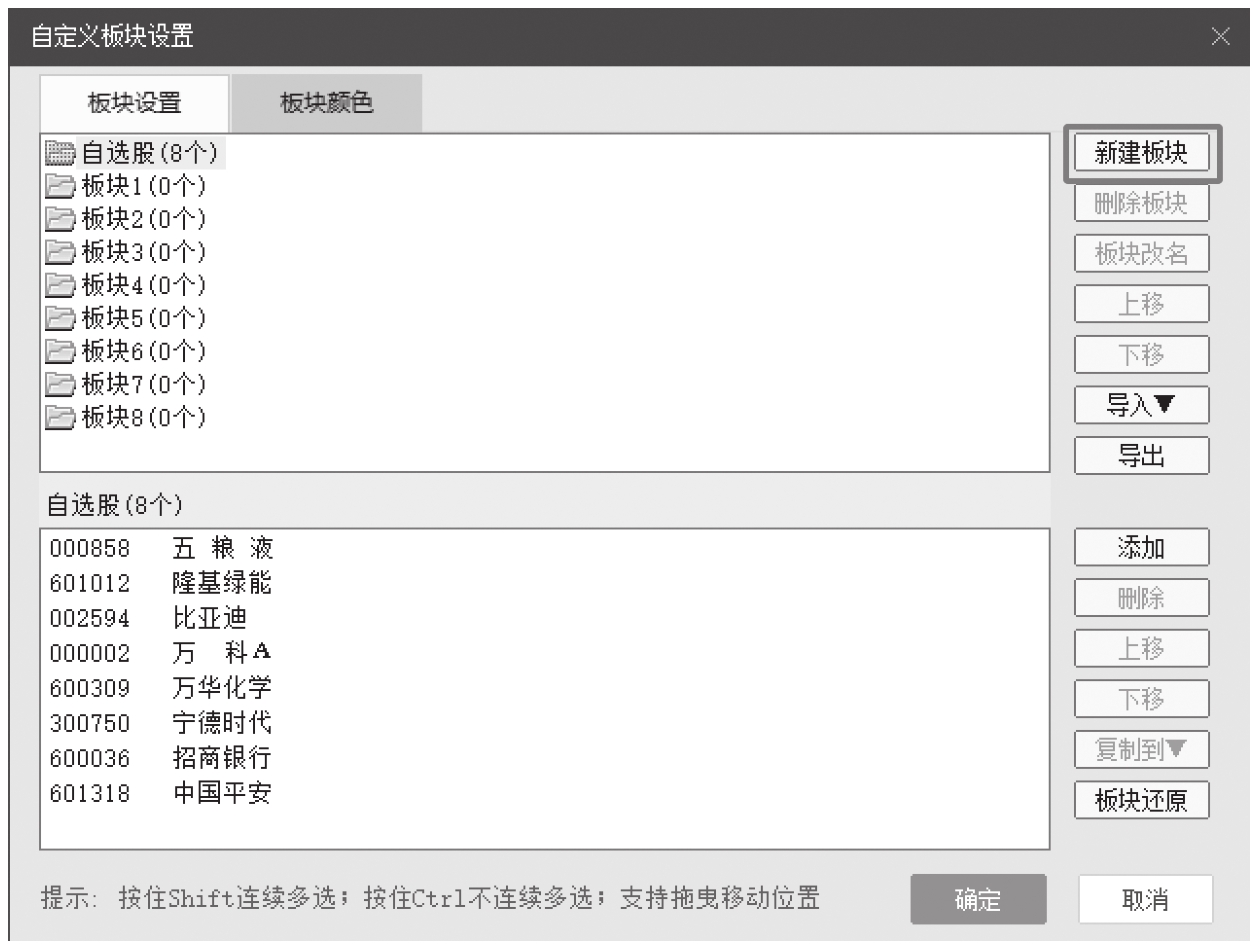1253x944 pixels.
Task: Click stock code 000858
Action: click(90, 549)
